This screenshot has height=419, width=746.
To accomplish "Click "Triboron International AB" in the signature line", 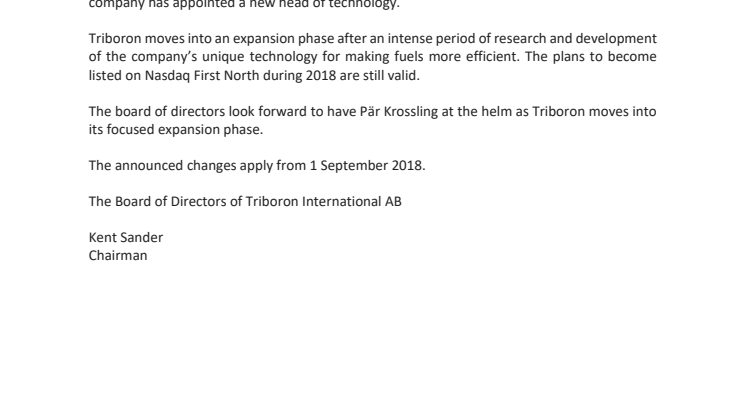I will coord(324,202).
